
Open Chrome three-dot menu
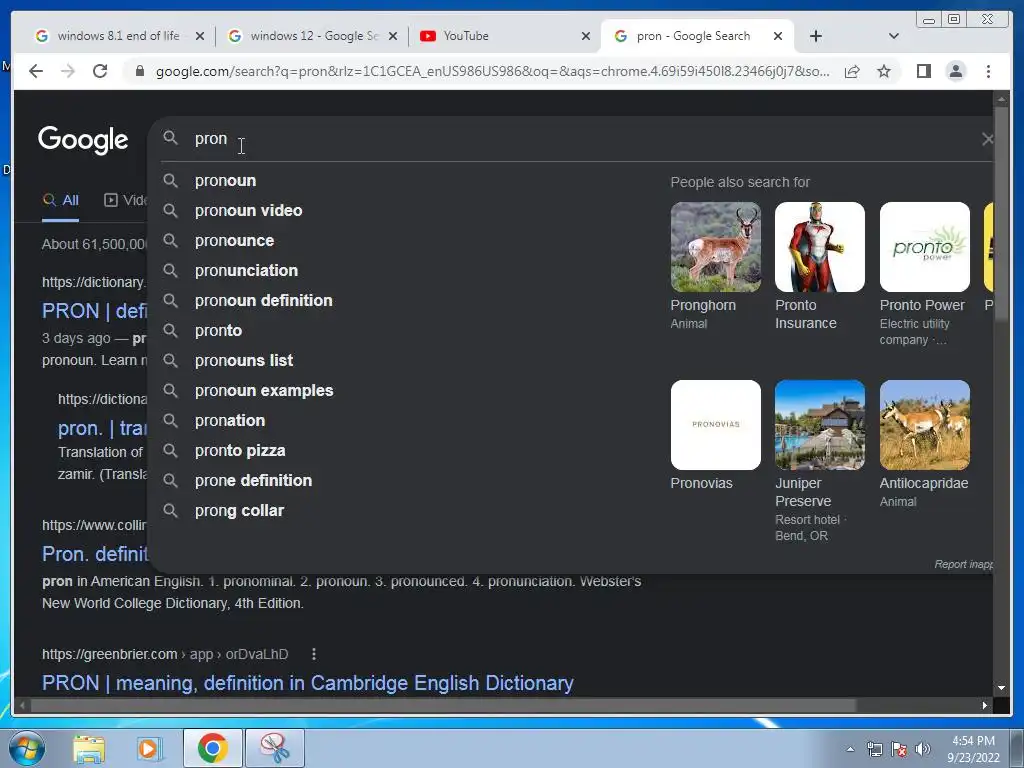pos(989,71)
